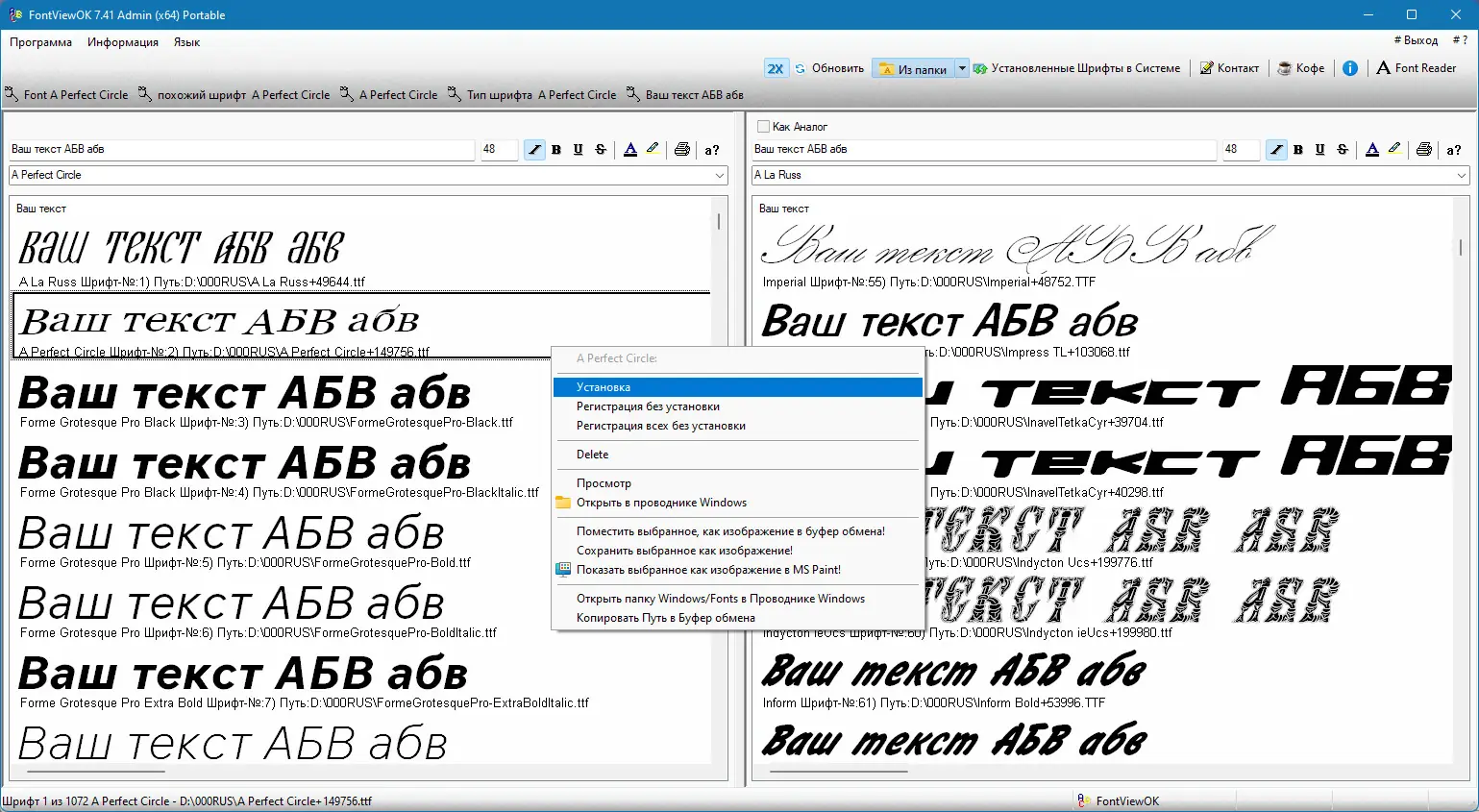Choose Открыть в проводнике Windows
The width and height of the screenshot is (1479, 812).
[737, 503]
